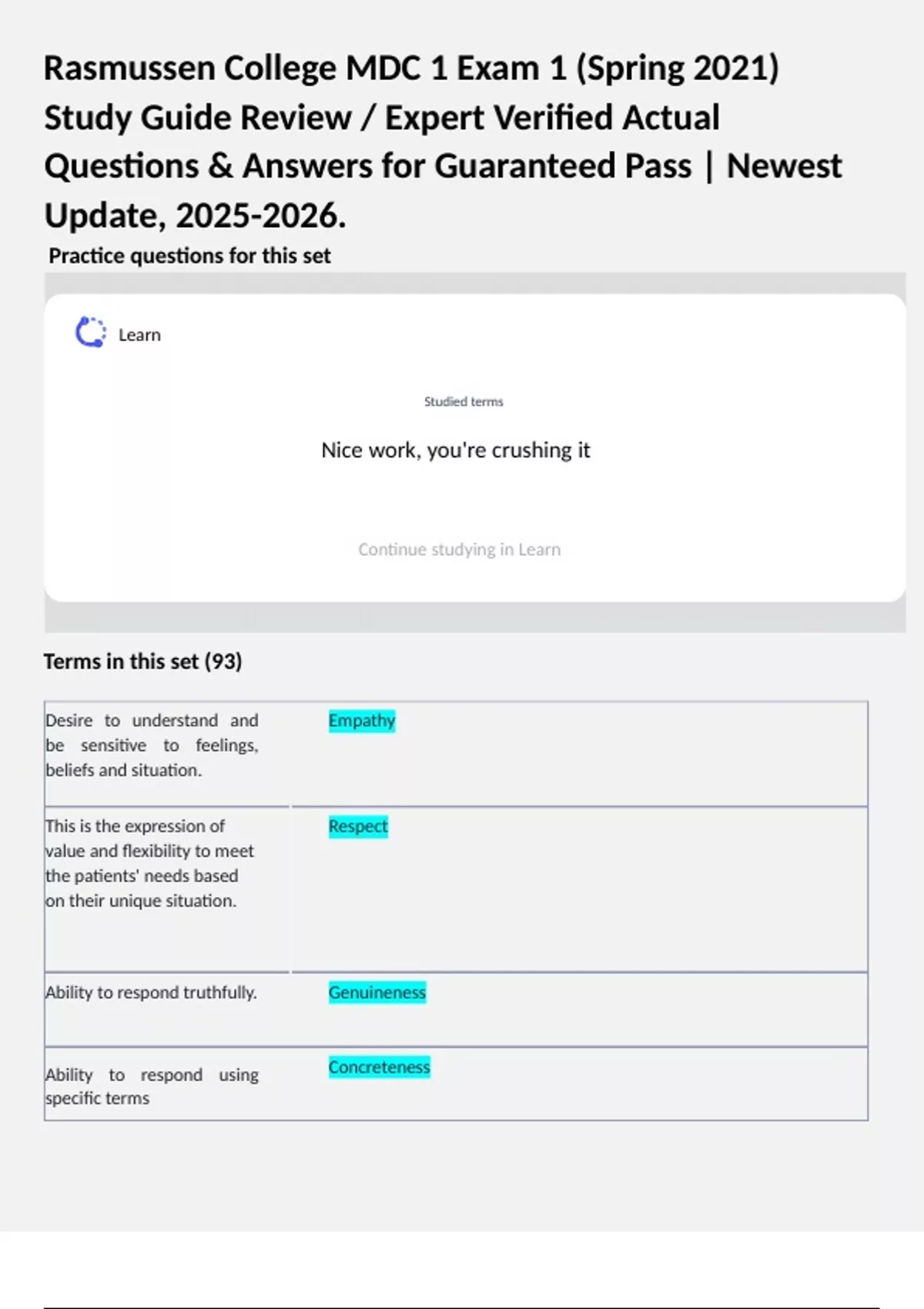
Task: Click the Learn circular icon
Action: point(91,333)
